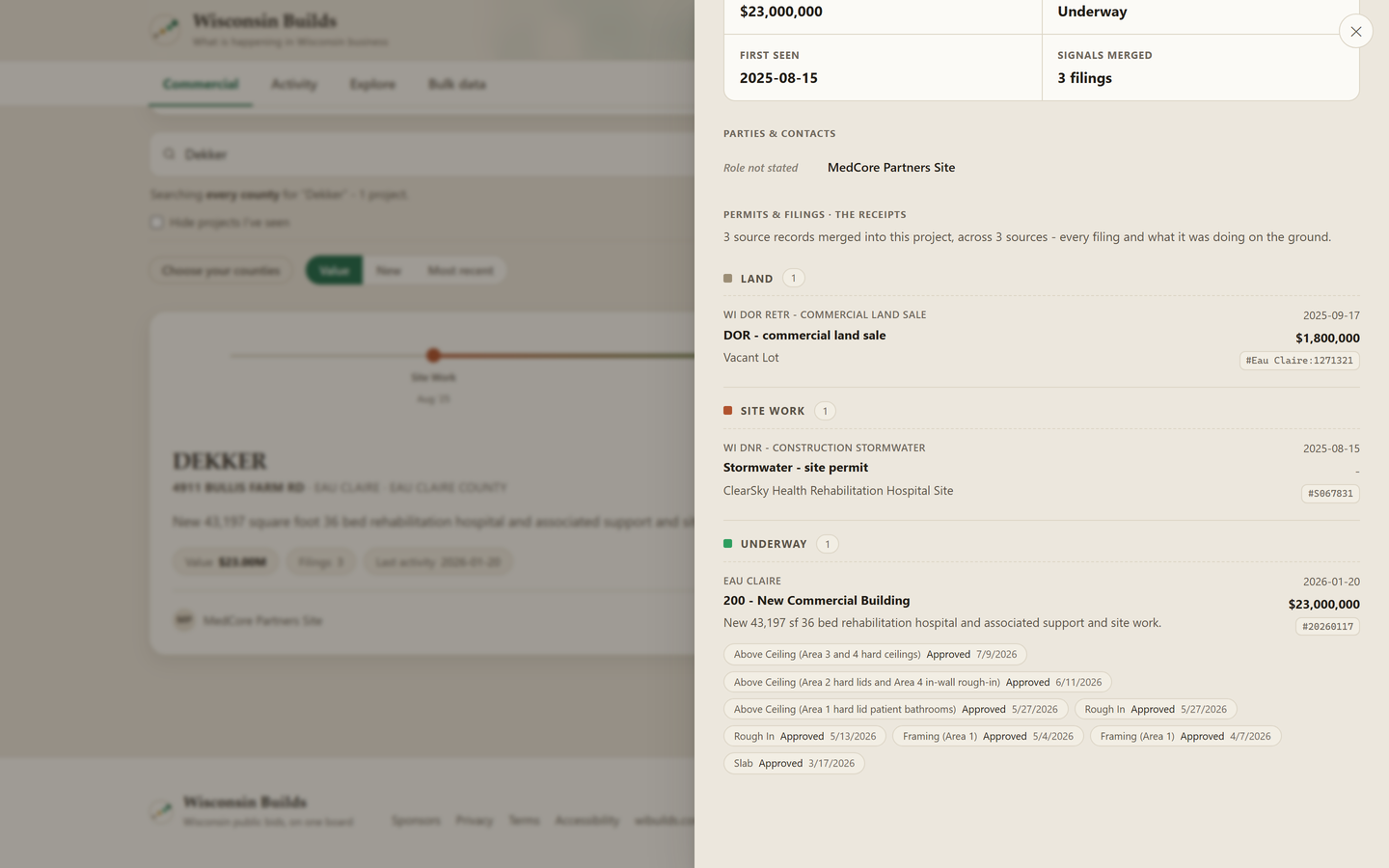
Task: Open the Accessibility footer link
Action: pos(586,821)
